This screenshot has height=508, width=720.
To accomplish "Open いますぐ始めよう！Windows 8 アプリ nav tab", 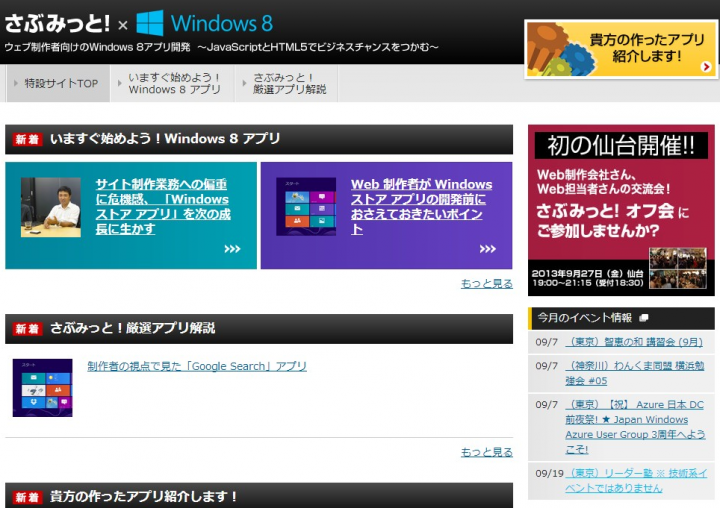I will pos(173,83).
